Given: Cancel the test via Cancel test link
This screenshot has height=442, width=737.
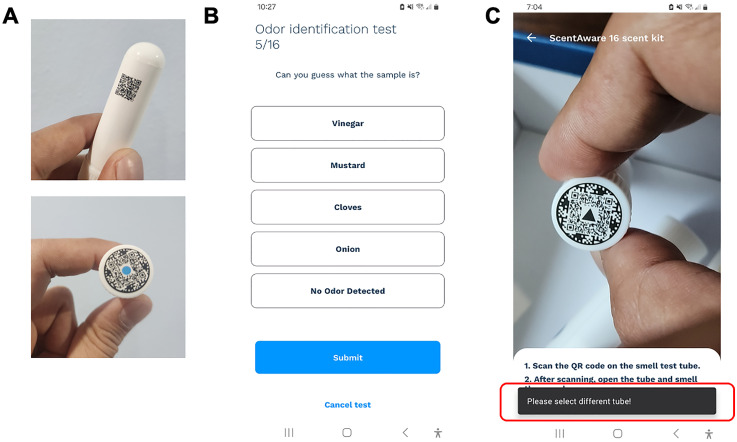Looking at the screenshot, I should [348, 404].
